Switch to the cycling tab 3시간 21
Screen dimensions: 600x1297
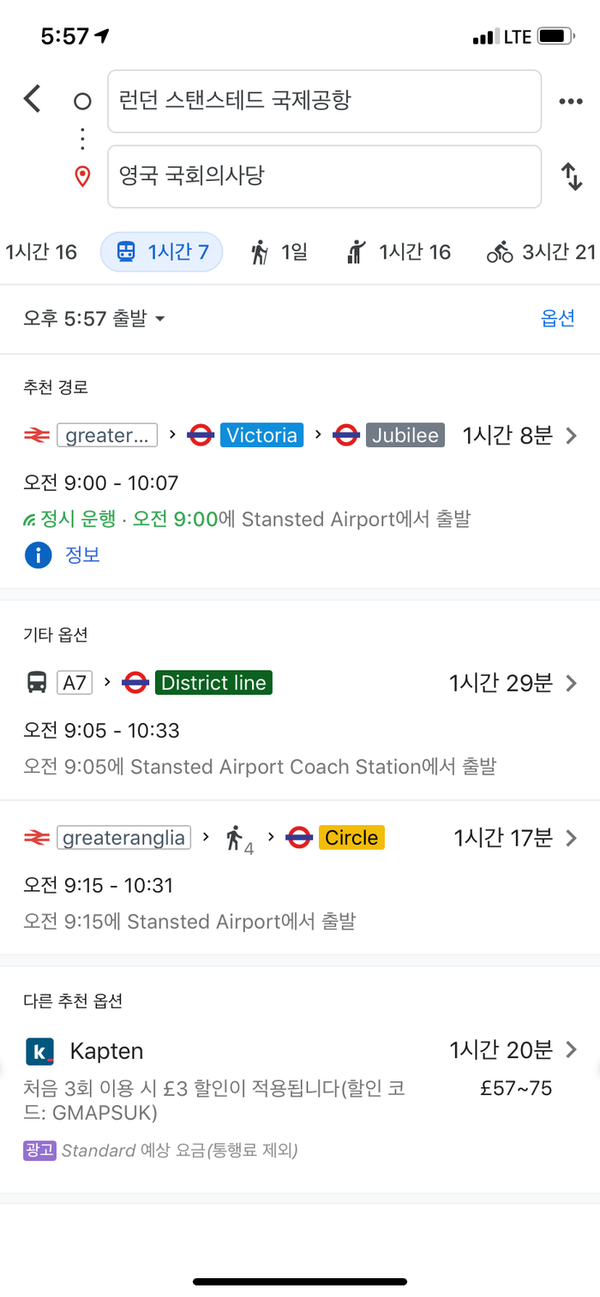pos(541,252)
